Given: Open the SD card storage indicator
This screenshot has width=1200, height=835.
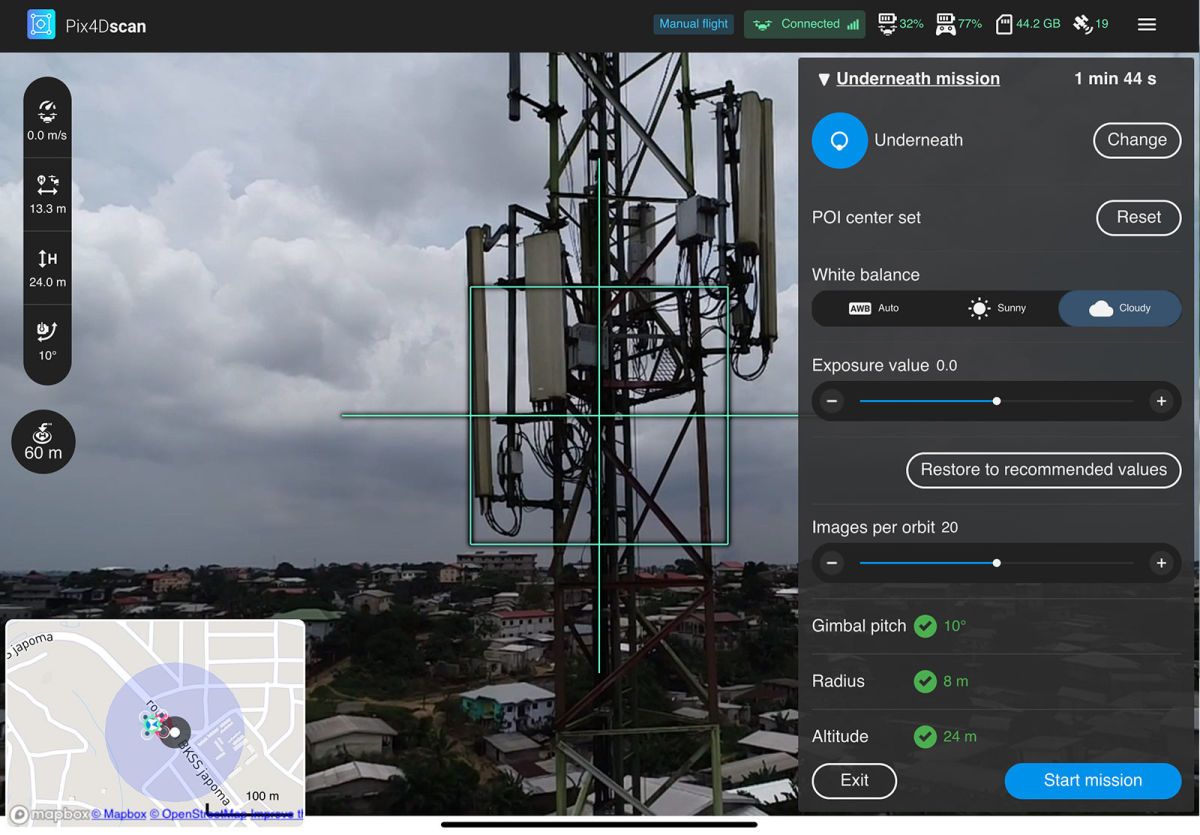Looking at the screenshot, I should tap(1004, 24).
